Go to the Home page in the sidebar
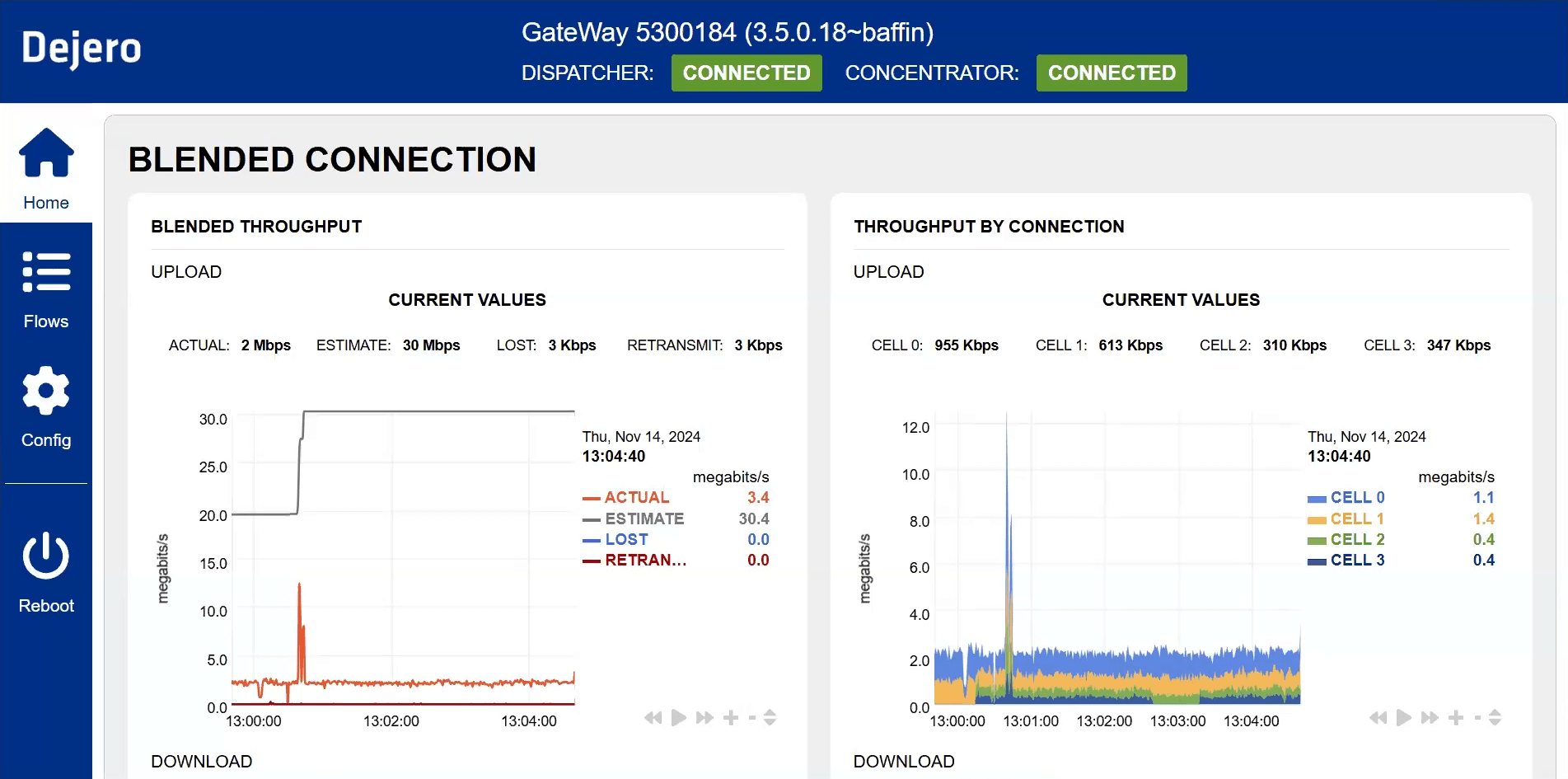 46,169
